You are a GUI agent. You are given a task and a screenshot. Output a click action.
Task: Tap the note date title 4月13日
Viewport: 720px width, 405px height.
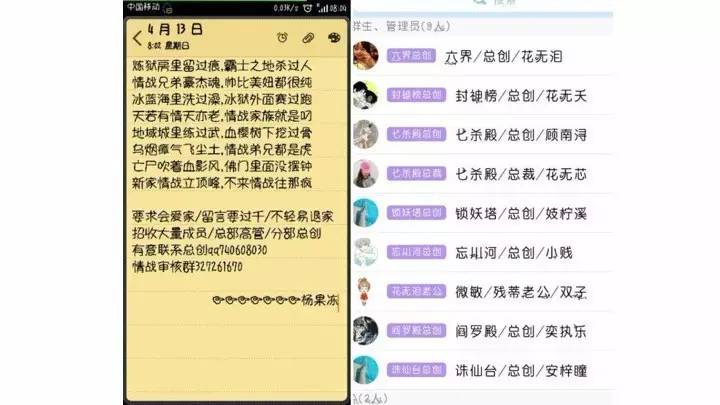(175, 29)
